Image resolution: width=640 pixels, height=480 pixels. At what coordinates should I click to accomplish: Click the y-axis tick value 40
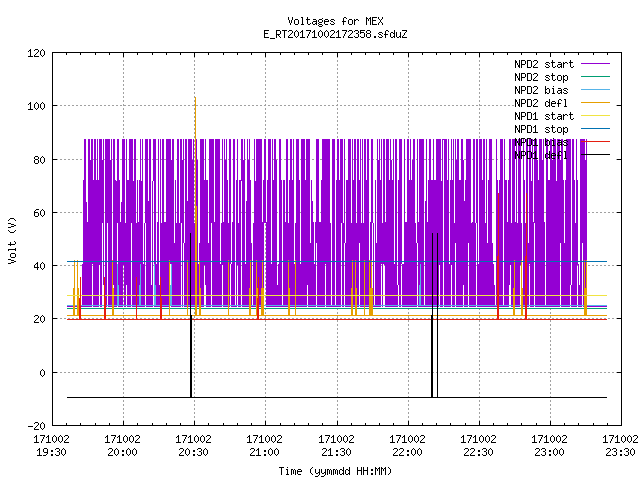click(x=40, y=266)
